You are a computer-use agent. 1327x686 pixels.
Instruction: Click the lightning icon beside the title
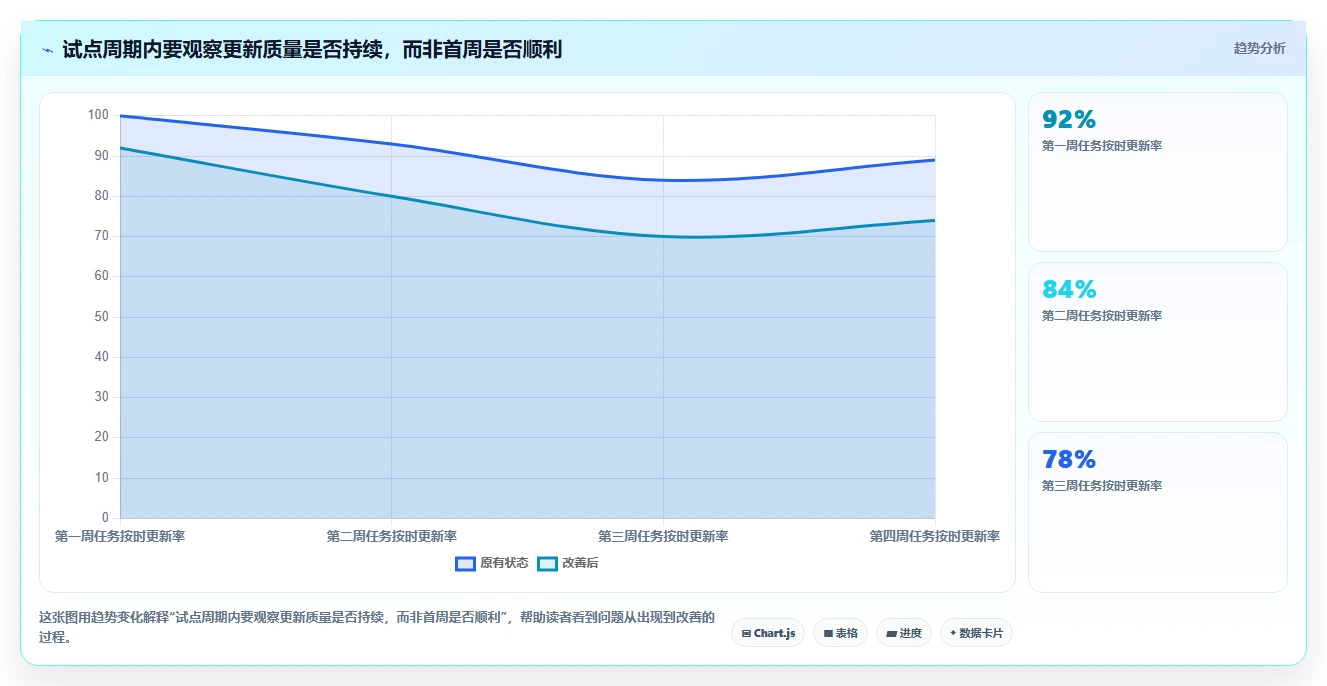47,50
